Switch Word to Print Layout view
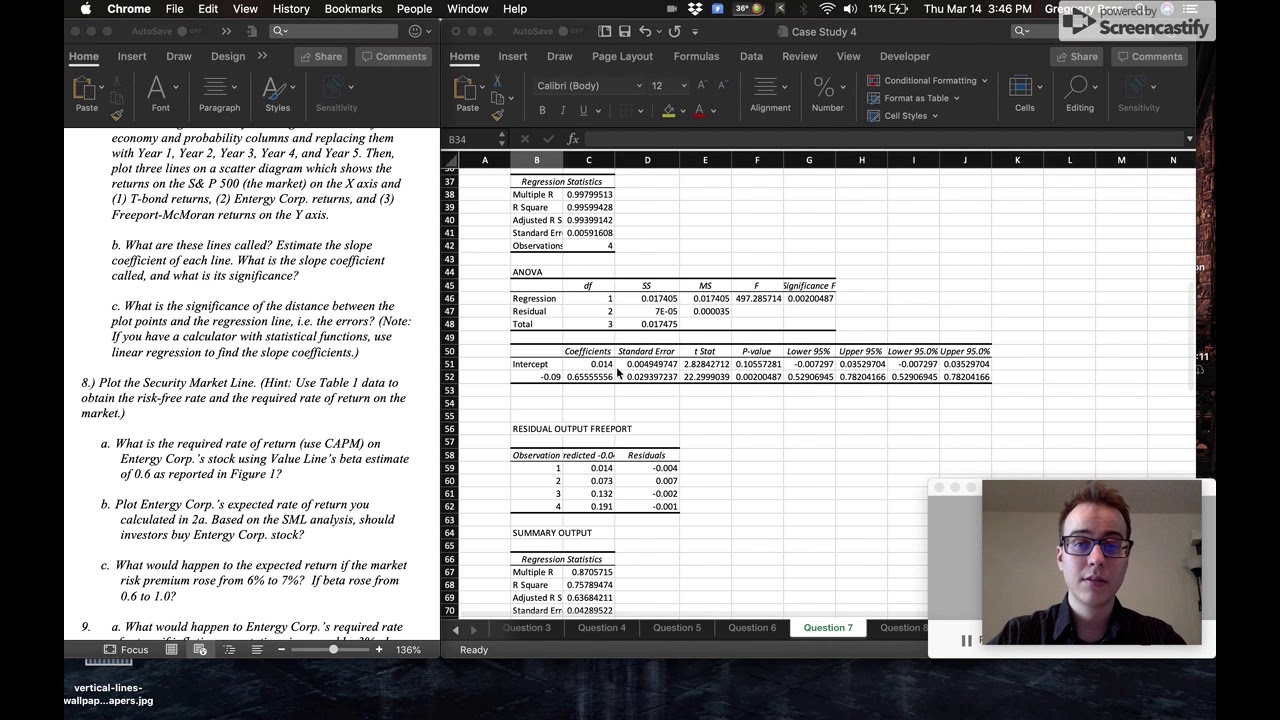The image size is (1280, 720). (172, 650)
